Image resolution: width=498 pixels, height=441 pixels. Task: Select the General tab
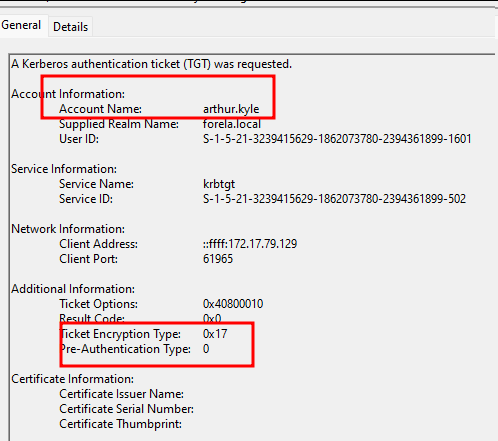click(21, 25)
